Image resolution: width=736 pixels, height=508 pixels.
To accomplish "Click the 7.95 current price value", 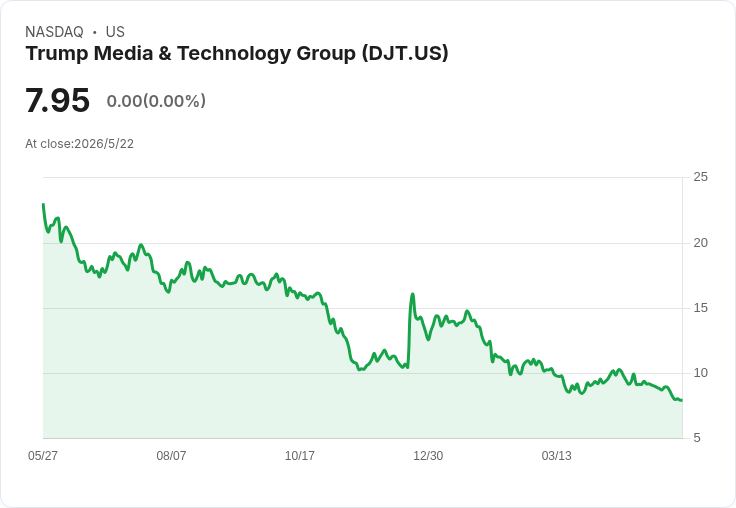I will [57, 100].
